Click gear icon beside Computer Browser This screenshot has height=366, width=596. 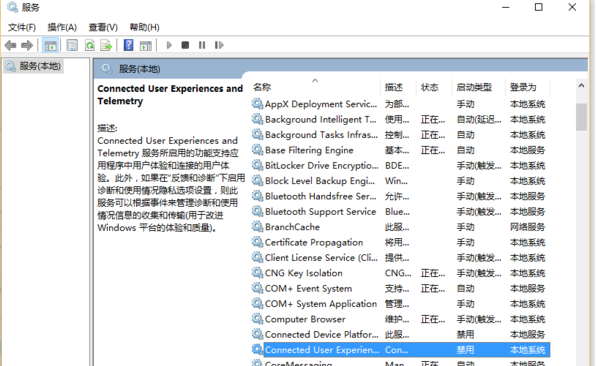pyautogui.click(x=257, y=319)
